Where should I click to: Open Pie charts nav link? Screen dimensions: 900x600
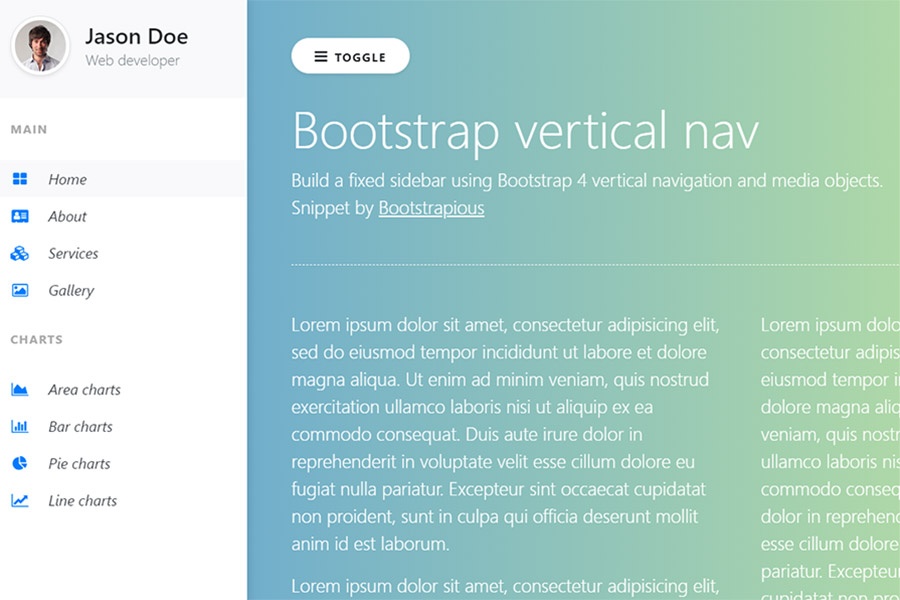click(123, 463)
